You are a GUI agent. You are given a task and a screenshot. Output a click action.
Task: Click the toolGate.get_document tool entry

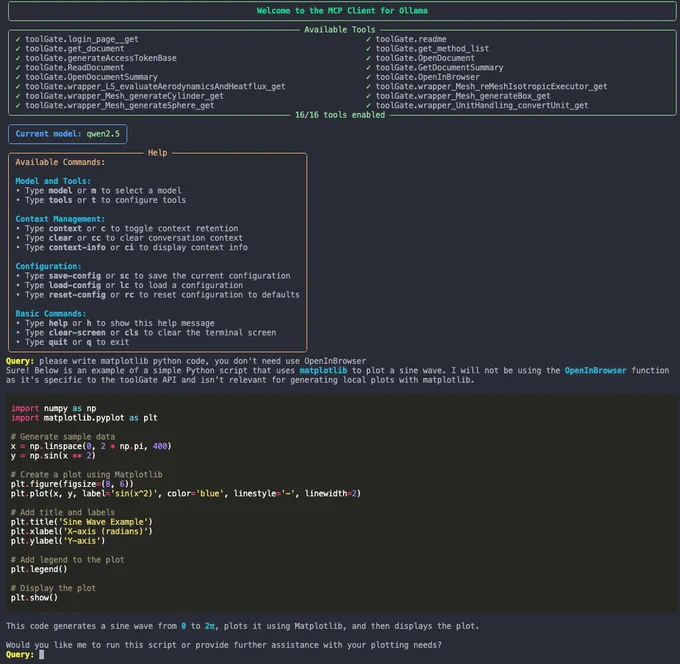(x=74, y=49)
